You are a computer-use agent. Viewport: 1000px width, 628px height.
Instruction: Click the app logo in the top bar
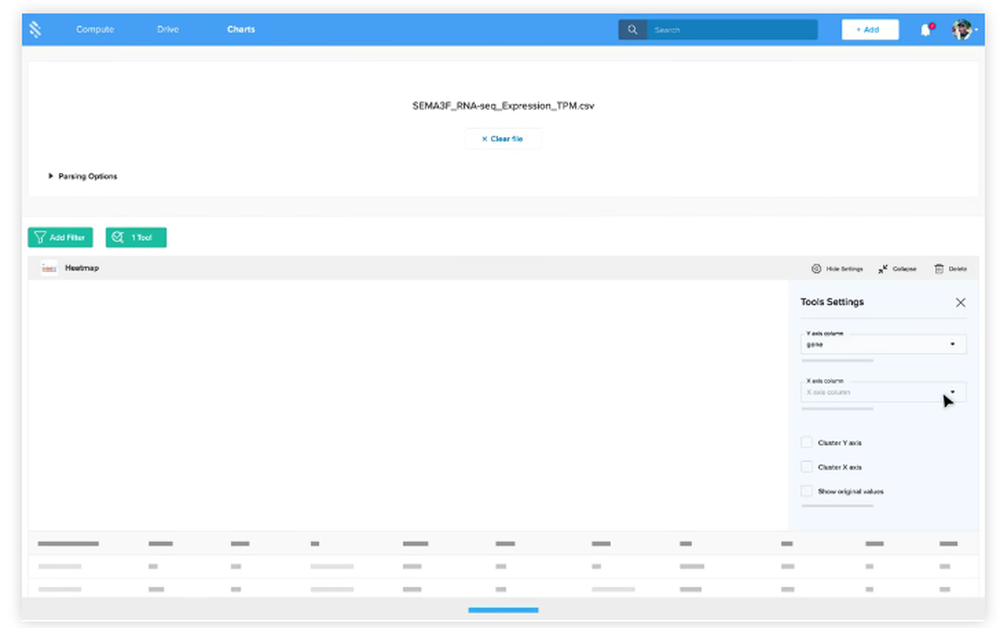click(36, 29)
